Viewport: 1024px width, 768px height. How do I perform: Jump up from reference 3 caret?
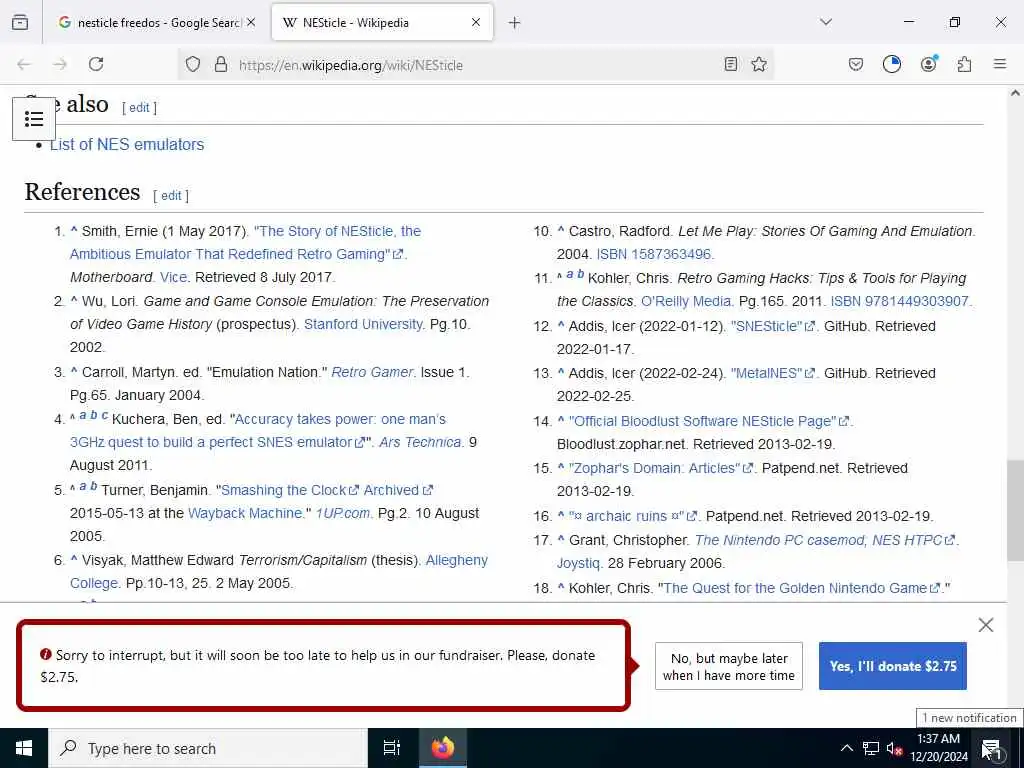click(74, 372)
